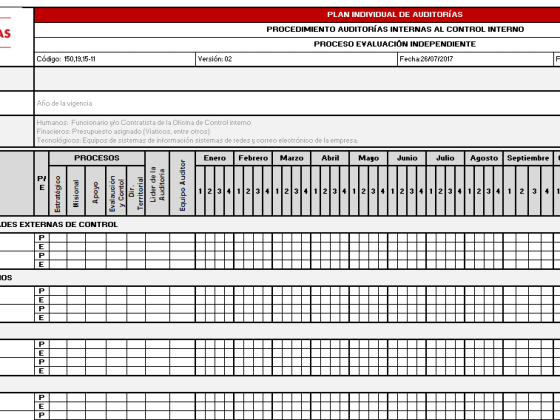The height and width of the screenshot is (420, 560).
Task: Click the Enero month header
Action: coord(215,158)
